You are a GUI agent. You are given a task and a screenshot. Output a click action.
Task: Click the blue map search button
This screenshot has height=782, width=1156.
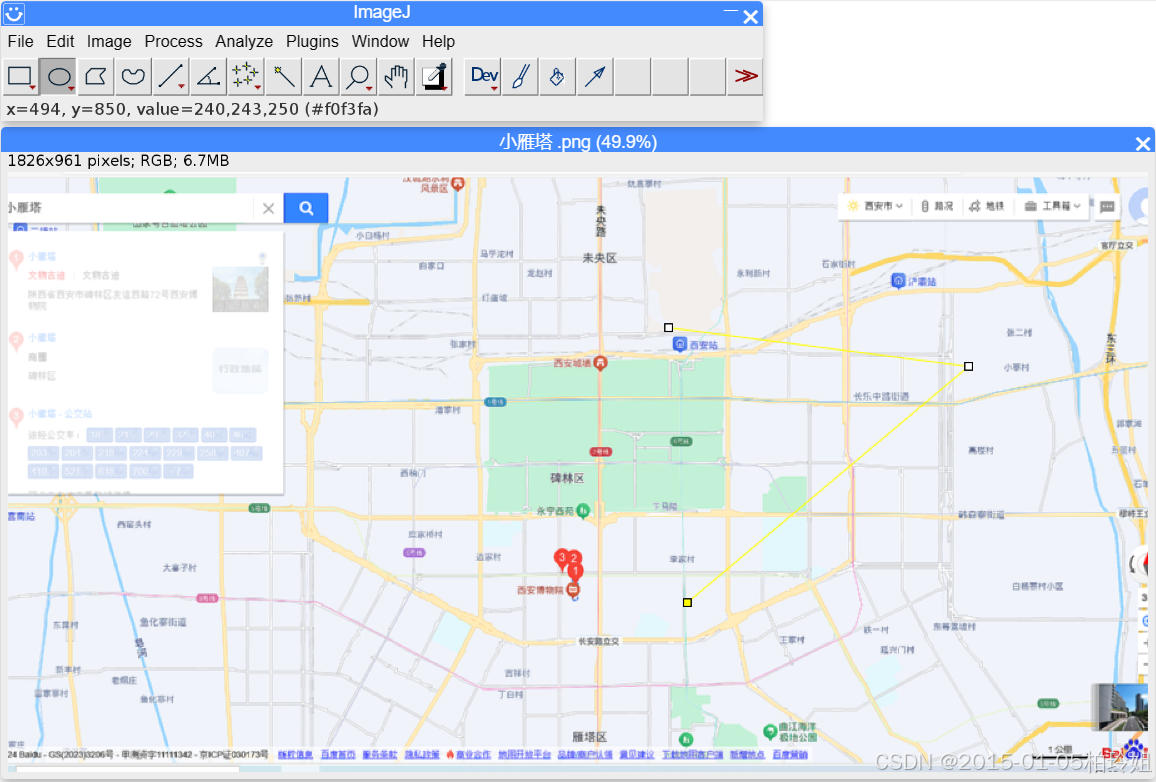[306, 208]
